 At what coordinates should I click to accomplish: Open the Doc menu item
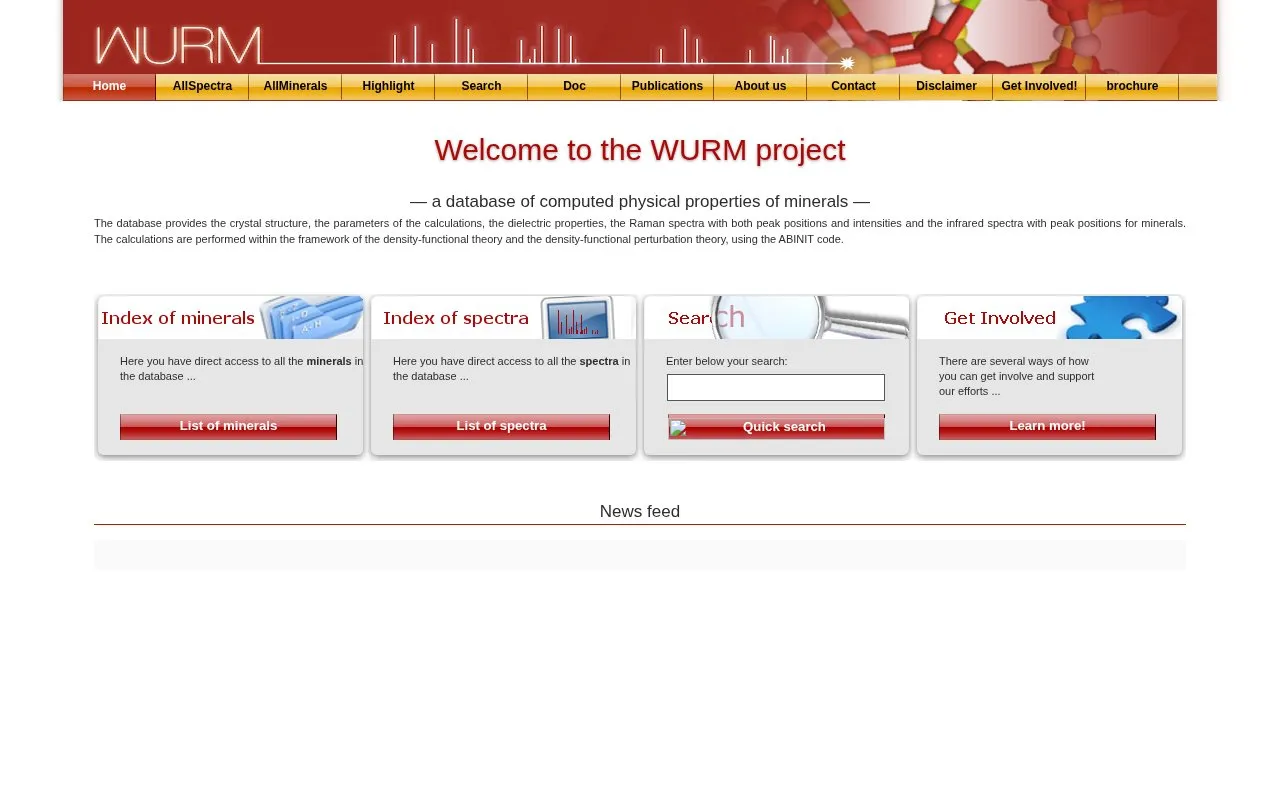click(x=574, y=87)
